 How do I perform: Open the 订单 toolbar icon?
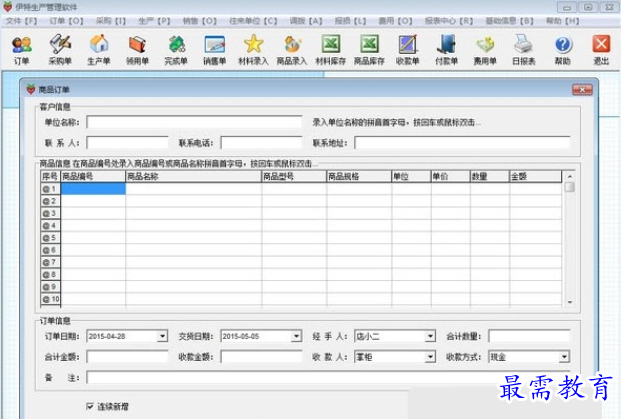[21, 50]
